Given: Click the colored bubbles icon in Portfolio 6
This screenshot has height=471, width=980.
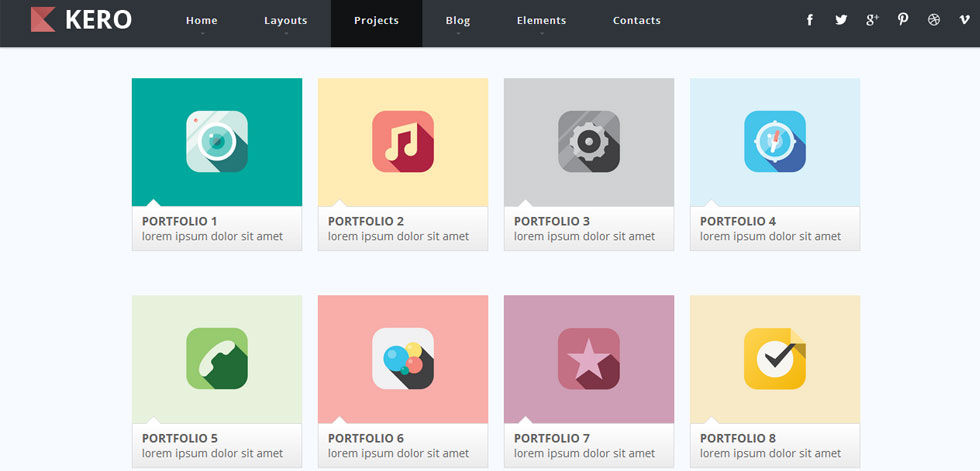Looking at the screenshot, I should tap(403, 359).
